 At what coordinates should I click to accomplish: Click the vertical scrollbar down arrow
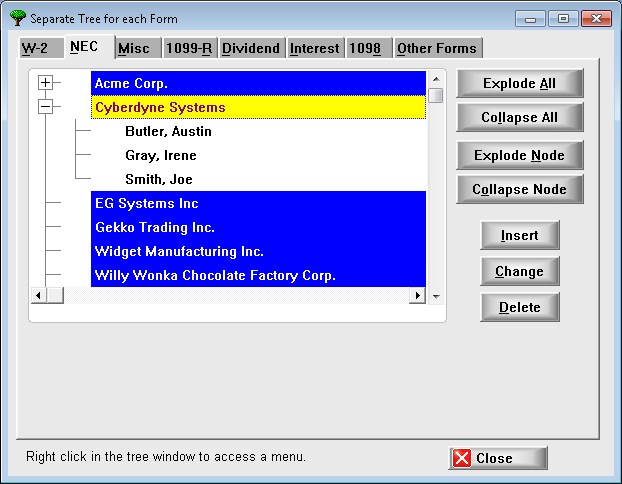tap(436, 296)
